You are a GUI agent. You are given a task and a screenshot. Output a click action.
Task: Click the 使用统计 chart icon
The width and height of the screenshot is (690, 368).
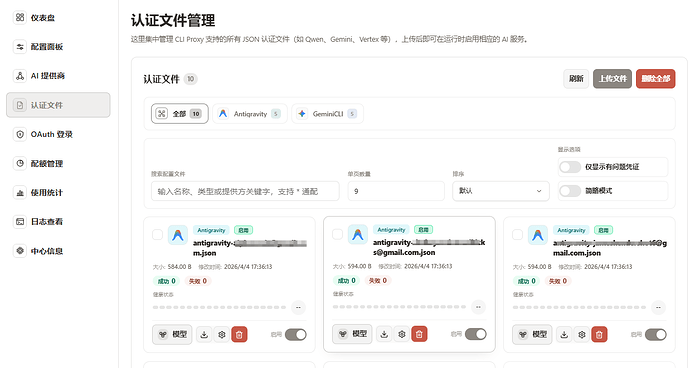pyautogui.click(x=20, y=192)
